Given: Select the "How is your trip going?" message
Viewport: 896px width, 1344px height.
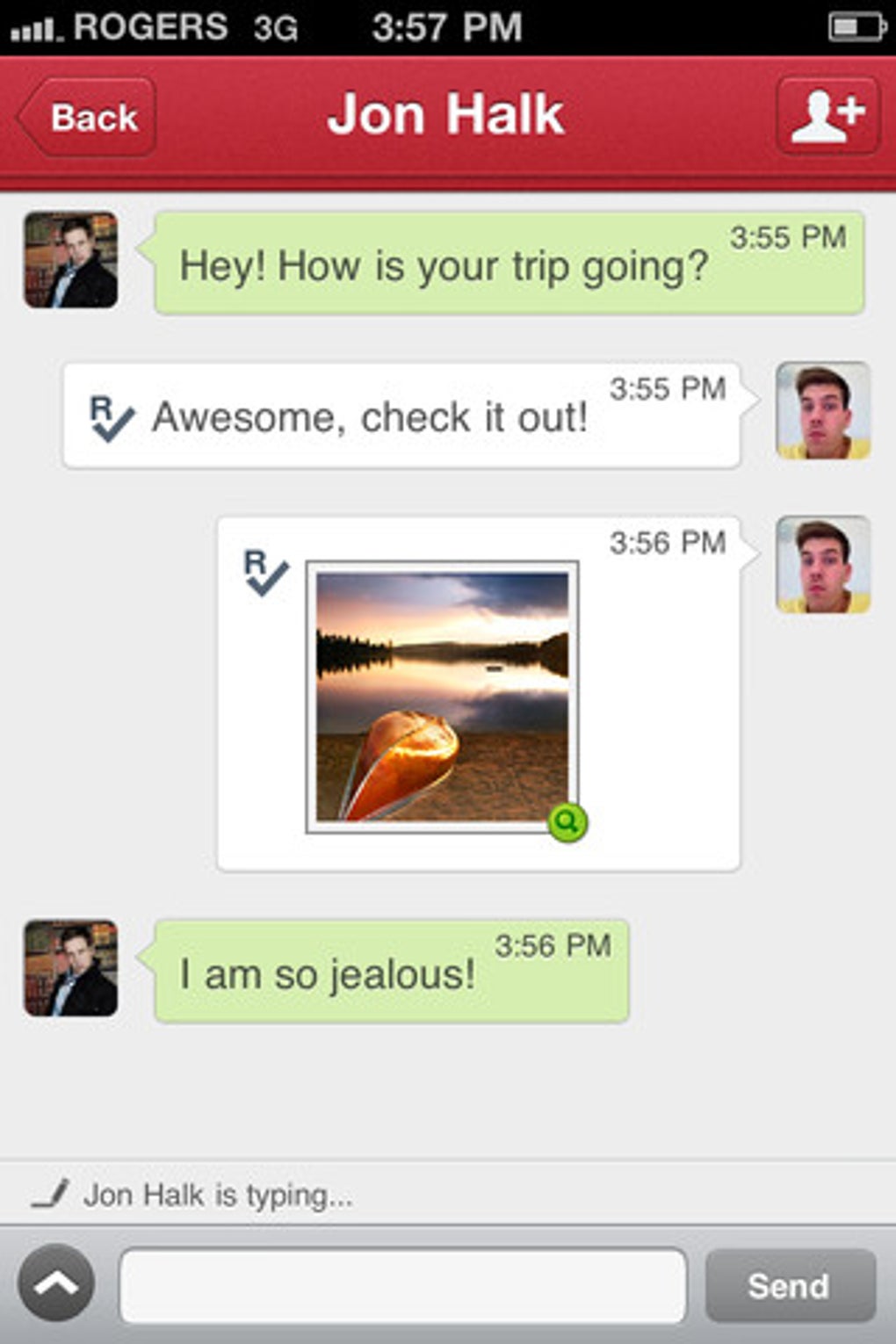Looking at the screenshot, I should coord(508,264).
